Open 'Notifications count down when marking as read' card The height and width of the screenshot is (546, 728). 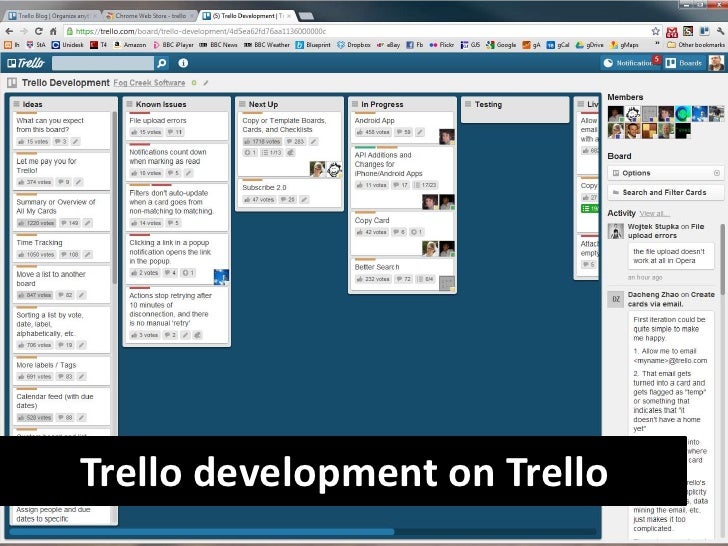(176, 162)
